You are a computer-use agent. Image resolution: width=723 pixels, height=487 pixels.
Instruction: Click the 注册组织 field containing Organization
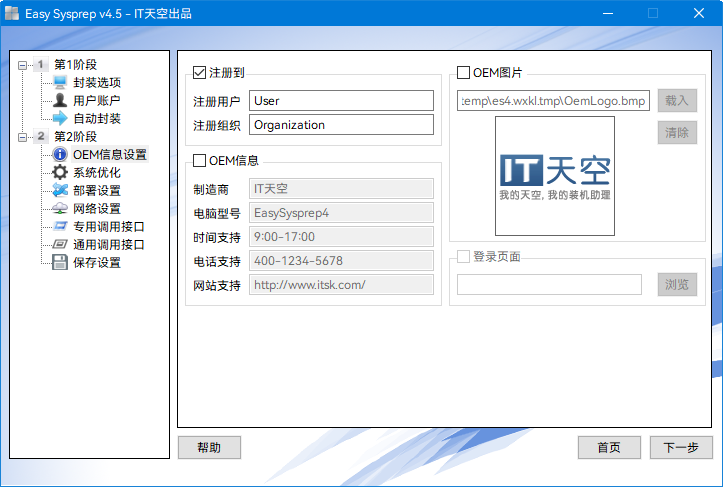click(x=341, y=125)
